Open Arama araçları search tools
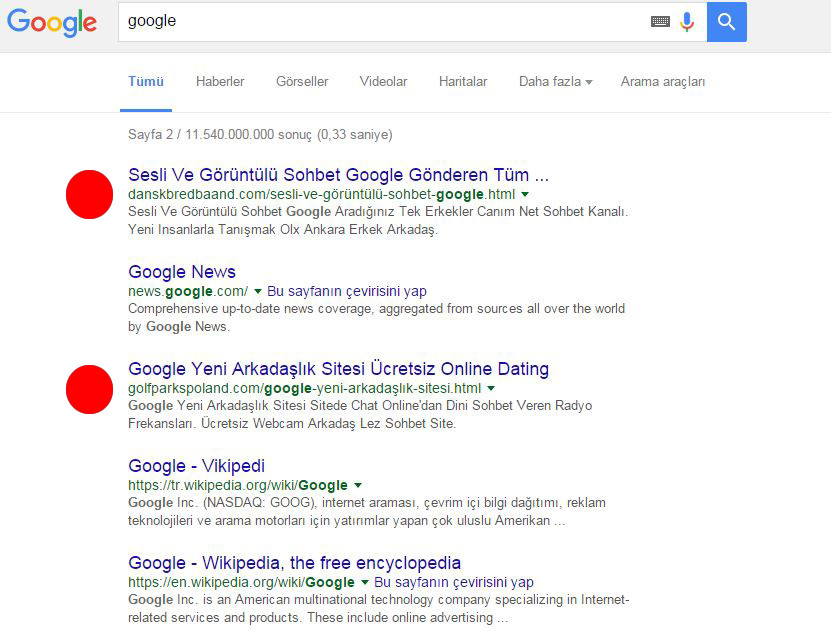 point(662,82)
